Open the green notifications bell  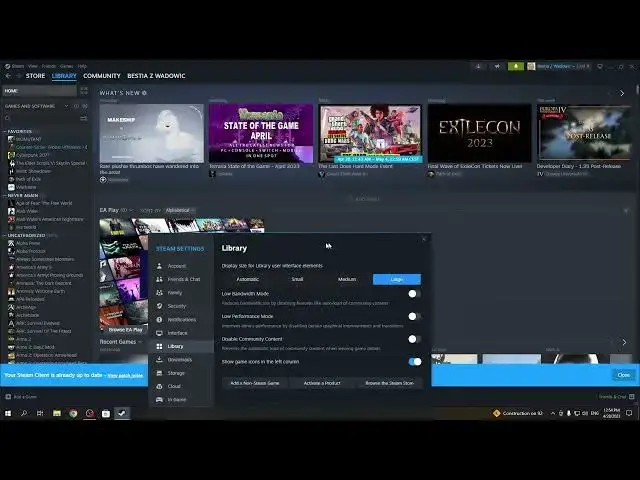[516, 66]
